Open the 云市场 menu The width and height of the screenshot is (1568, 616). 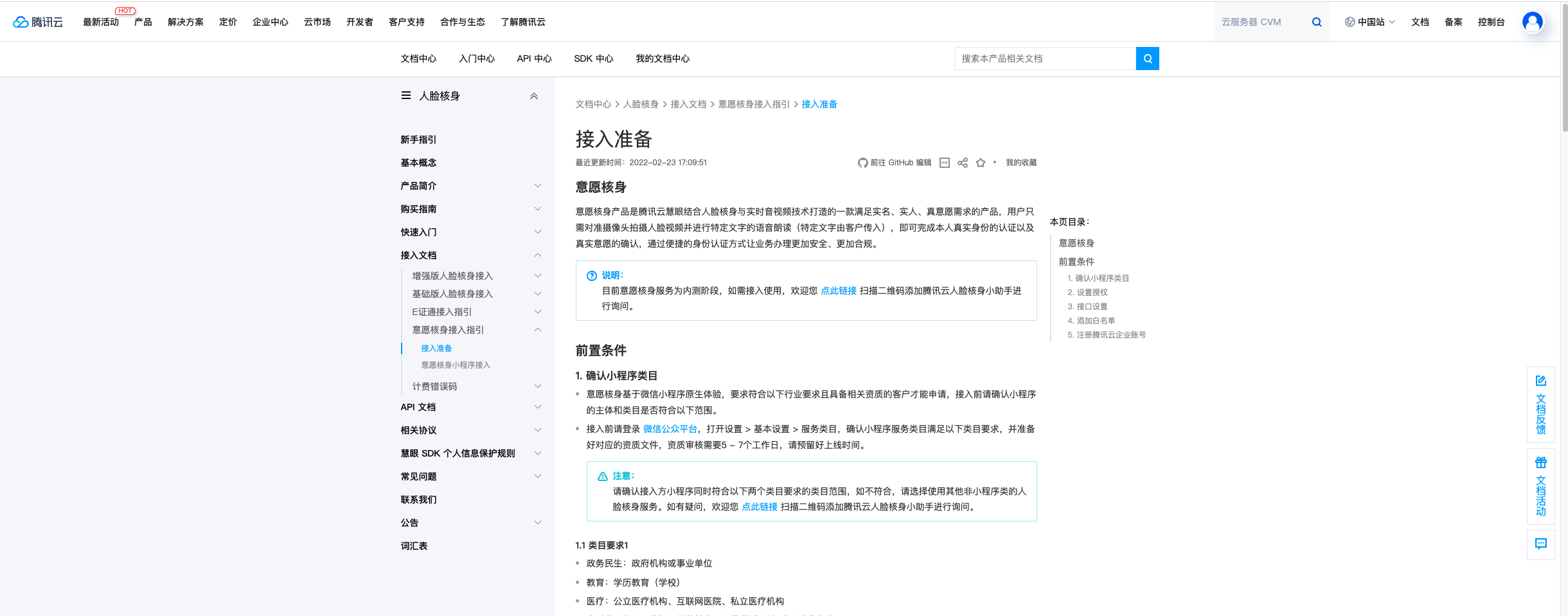pos(317,22)
